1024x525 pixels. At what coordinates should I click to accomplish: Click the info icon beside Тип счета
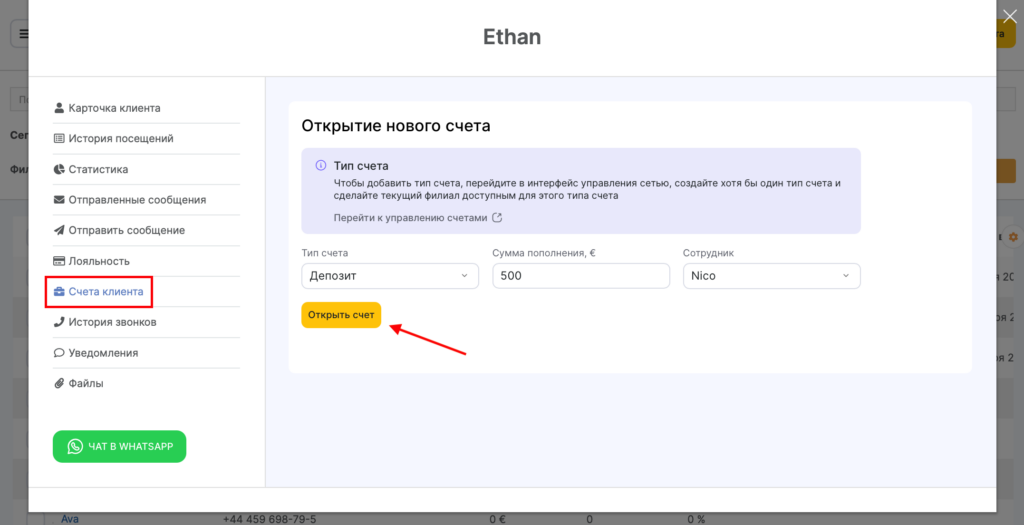(x=320, y=166)
